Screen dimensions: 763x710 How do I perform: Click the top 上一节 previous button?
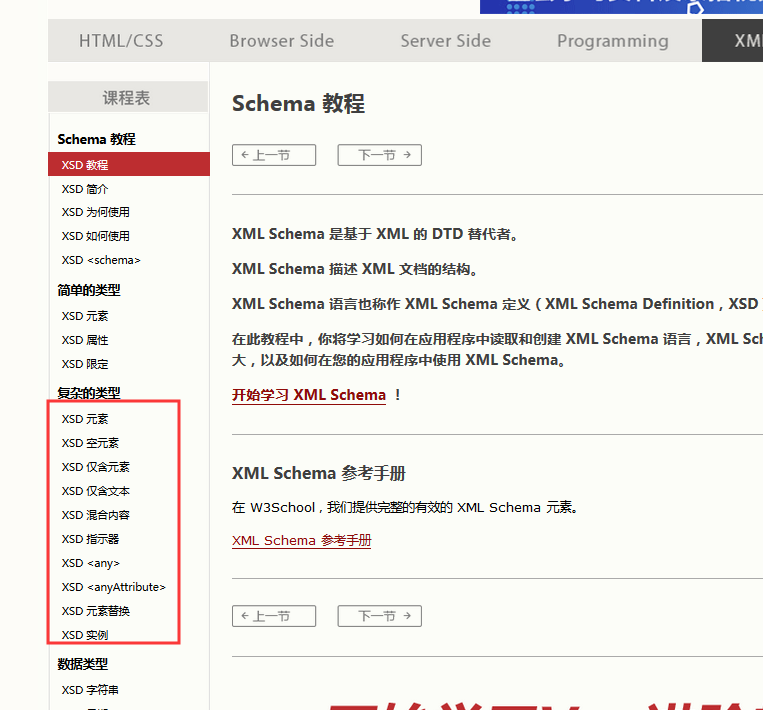[274, 155]
